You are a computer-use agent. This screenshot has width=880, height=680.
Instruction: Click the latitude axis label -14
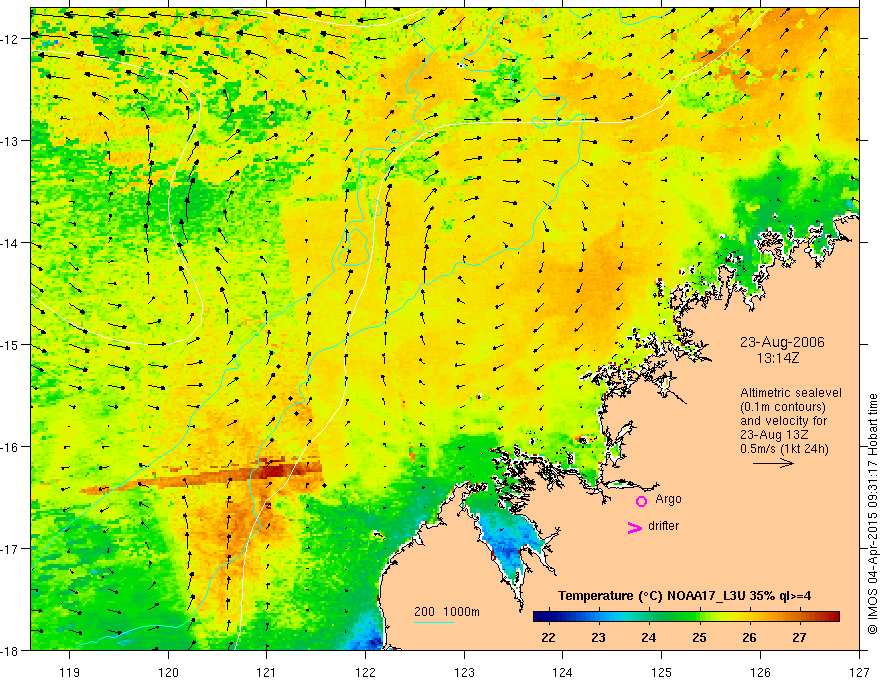(x=11, y=243)
